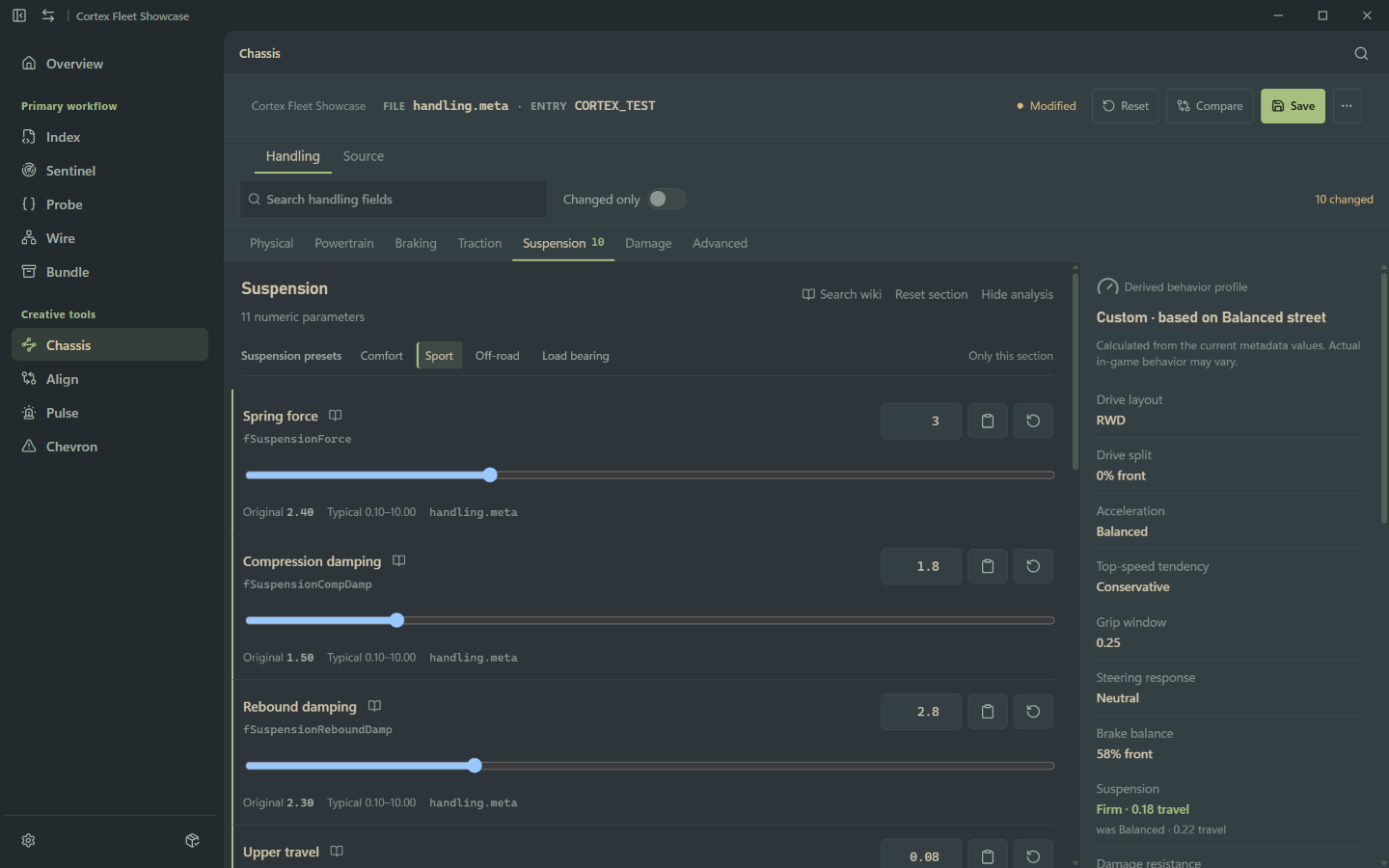Hide the analysis panel

point(1017,294)
